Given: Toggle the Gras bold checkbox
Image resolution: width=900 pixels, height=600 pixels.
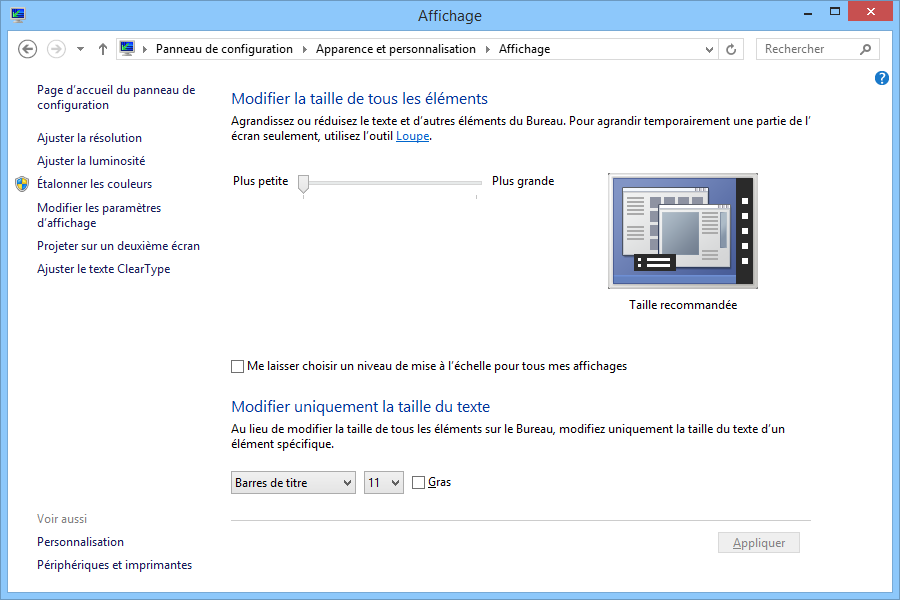Looking at the screenshot, I should (x=418, y=482).
